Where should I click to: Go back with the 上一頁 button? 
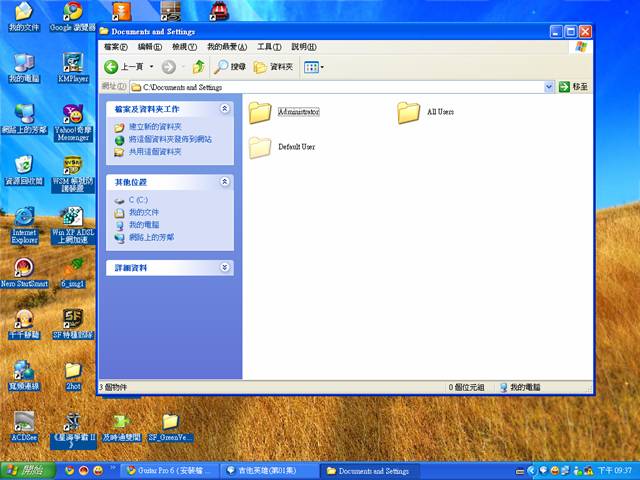[x=123, y=67]
